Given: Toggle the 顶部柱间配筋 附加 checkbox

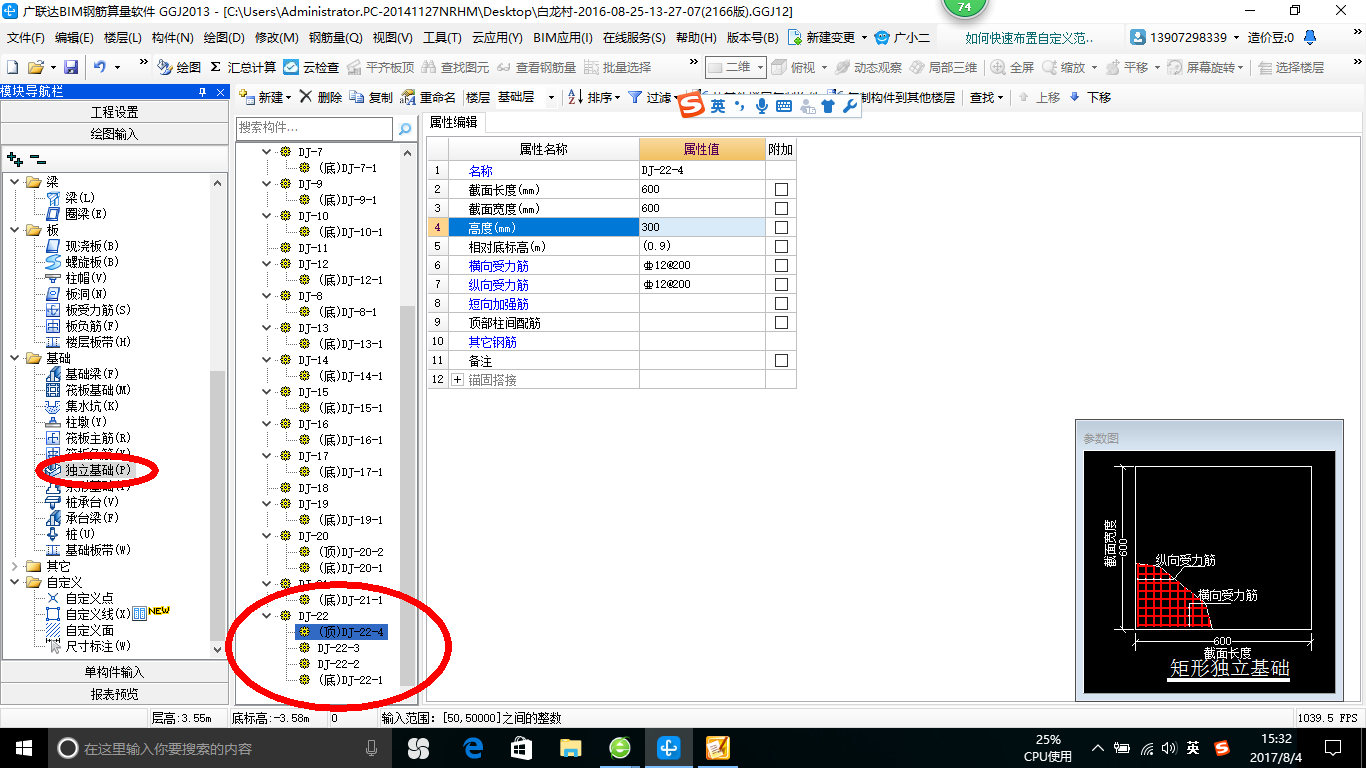Looking at the screenshot, I should pos(781,323).
